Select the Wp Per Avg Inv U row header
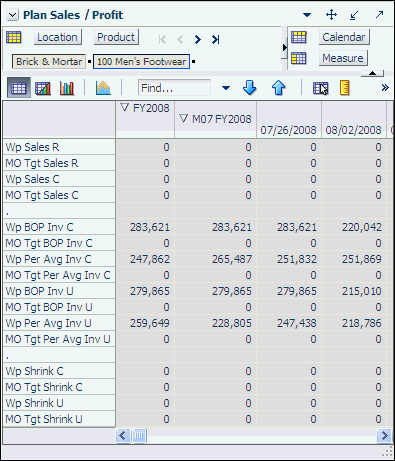 tap(59, 323)
